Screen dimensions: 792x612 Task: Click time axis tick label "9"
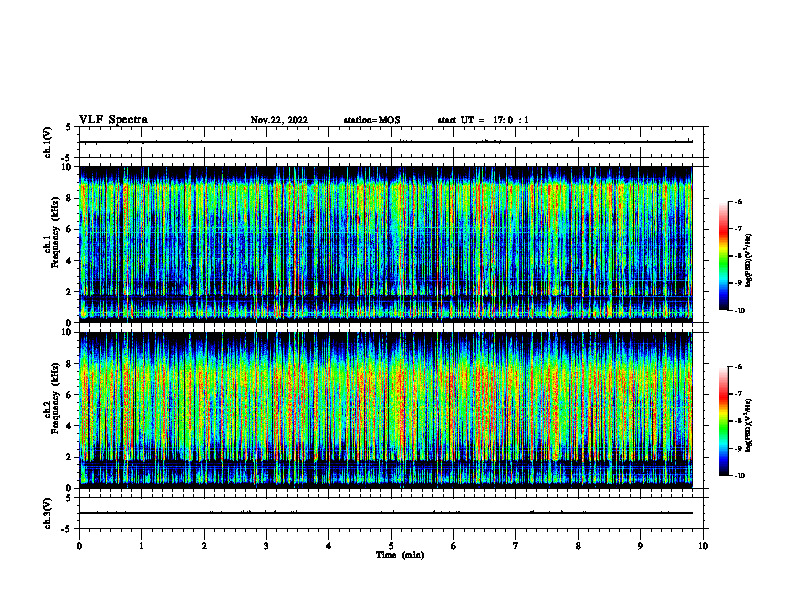click(x=640, y=546)
